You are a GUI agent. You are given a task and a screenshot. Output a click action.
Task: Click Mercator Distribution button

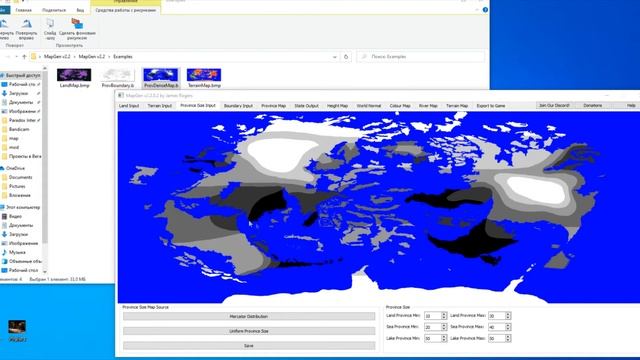click(x=249, y=316)
